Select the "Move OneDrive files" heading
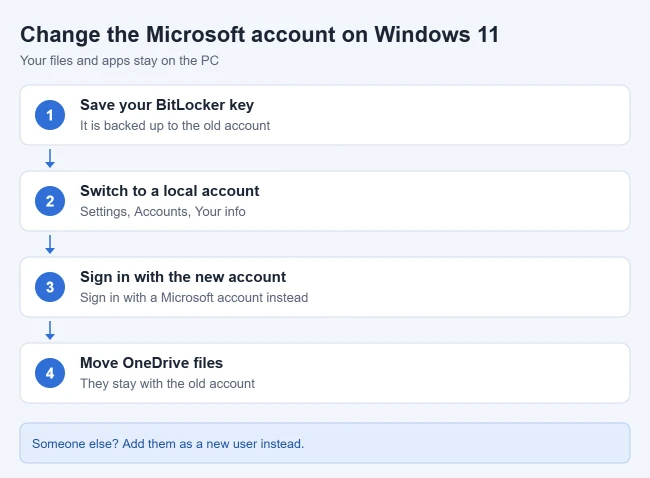Image resolution: width=650 pixels, height=478 pixels. point(151,363)
